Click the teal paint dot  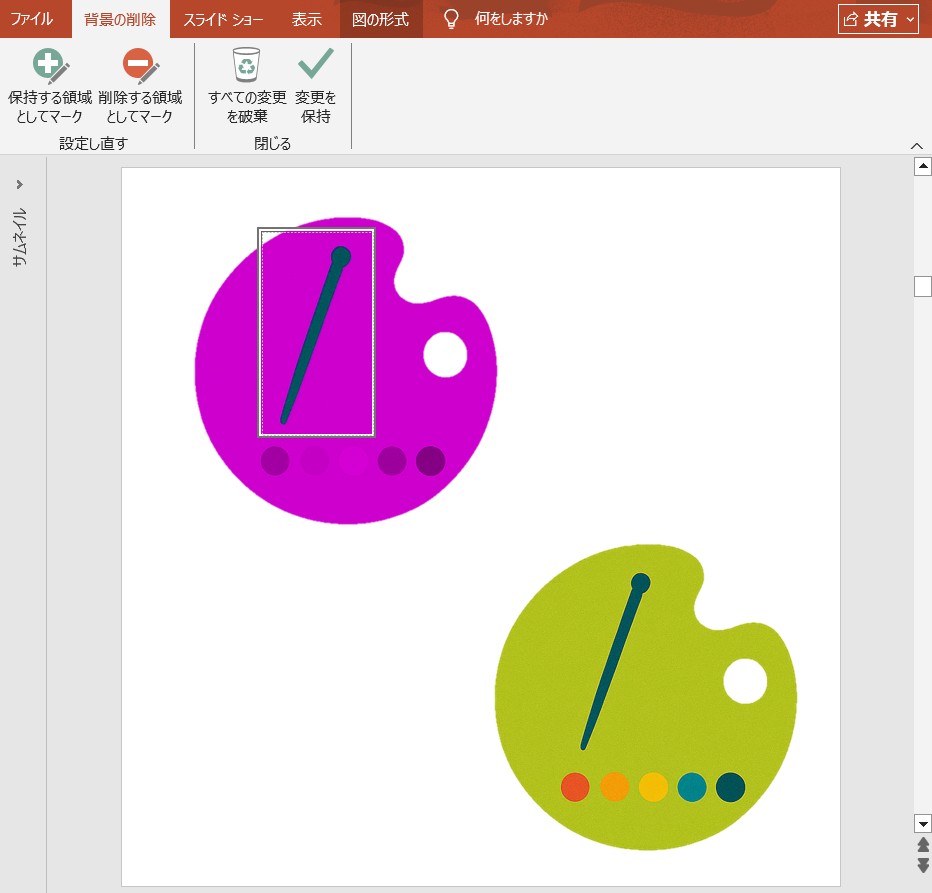(x=692, y=787)
